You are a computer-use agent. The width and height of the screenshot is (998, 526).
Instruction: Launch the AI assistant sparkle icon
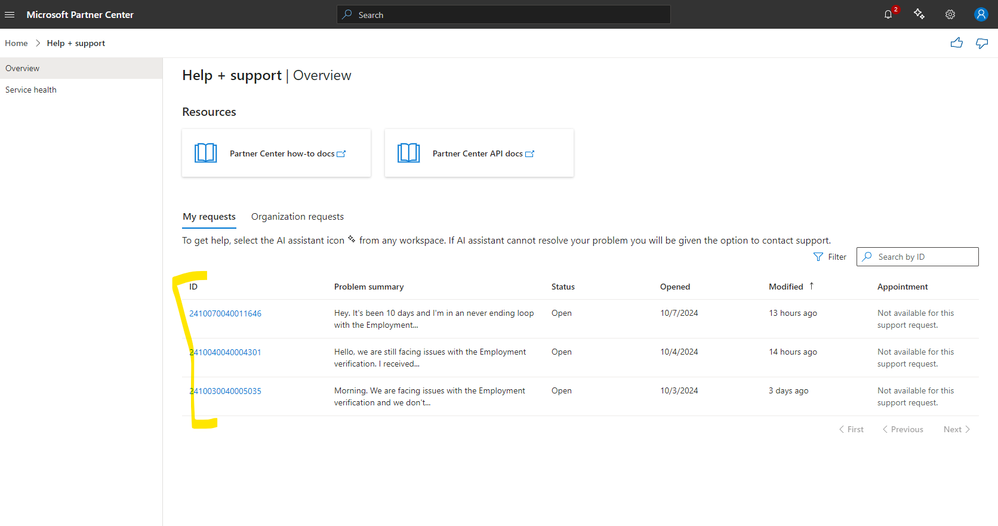pos(919,14)
